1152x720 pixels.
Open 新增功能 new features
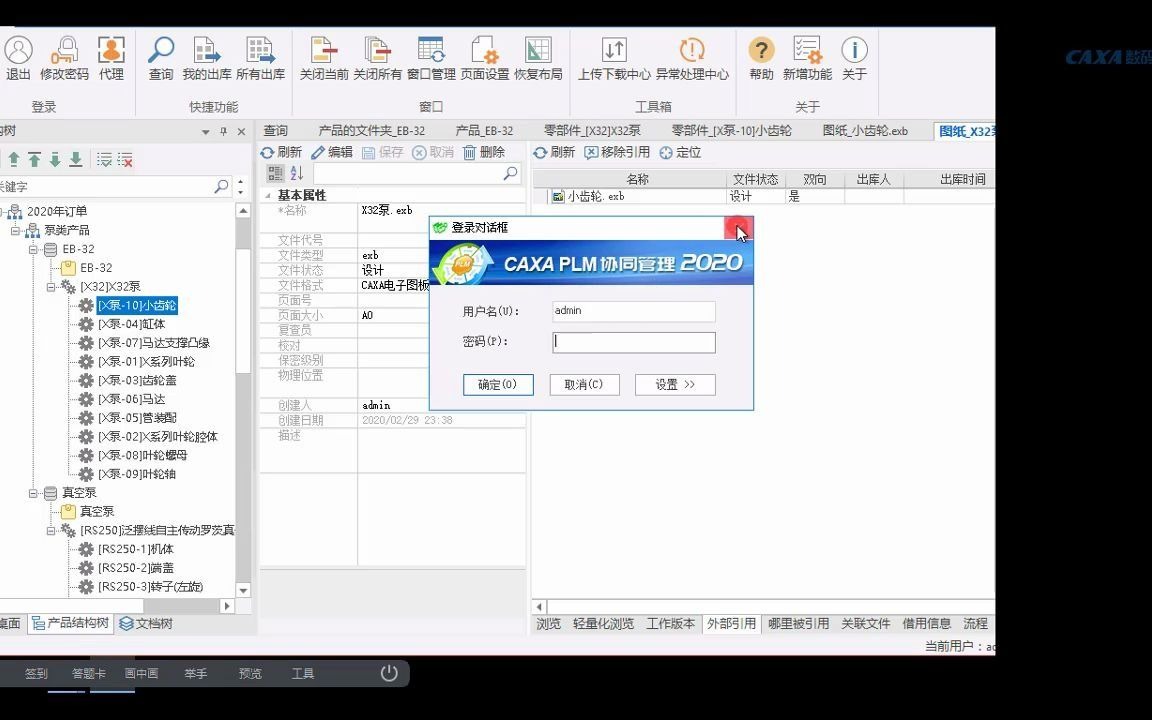(807, 58)
